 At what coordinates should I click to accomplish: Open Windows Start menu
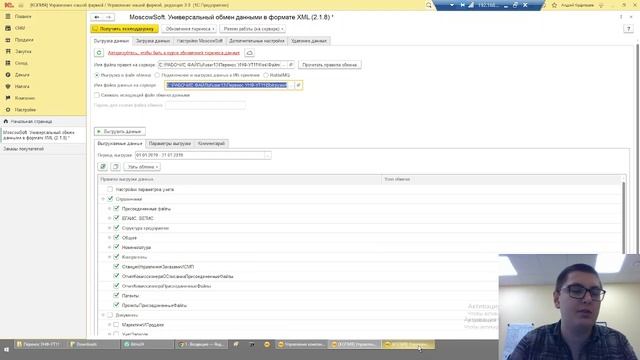point(6,350)
